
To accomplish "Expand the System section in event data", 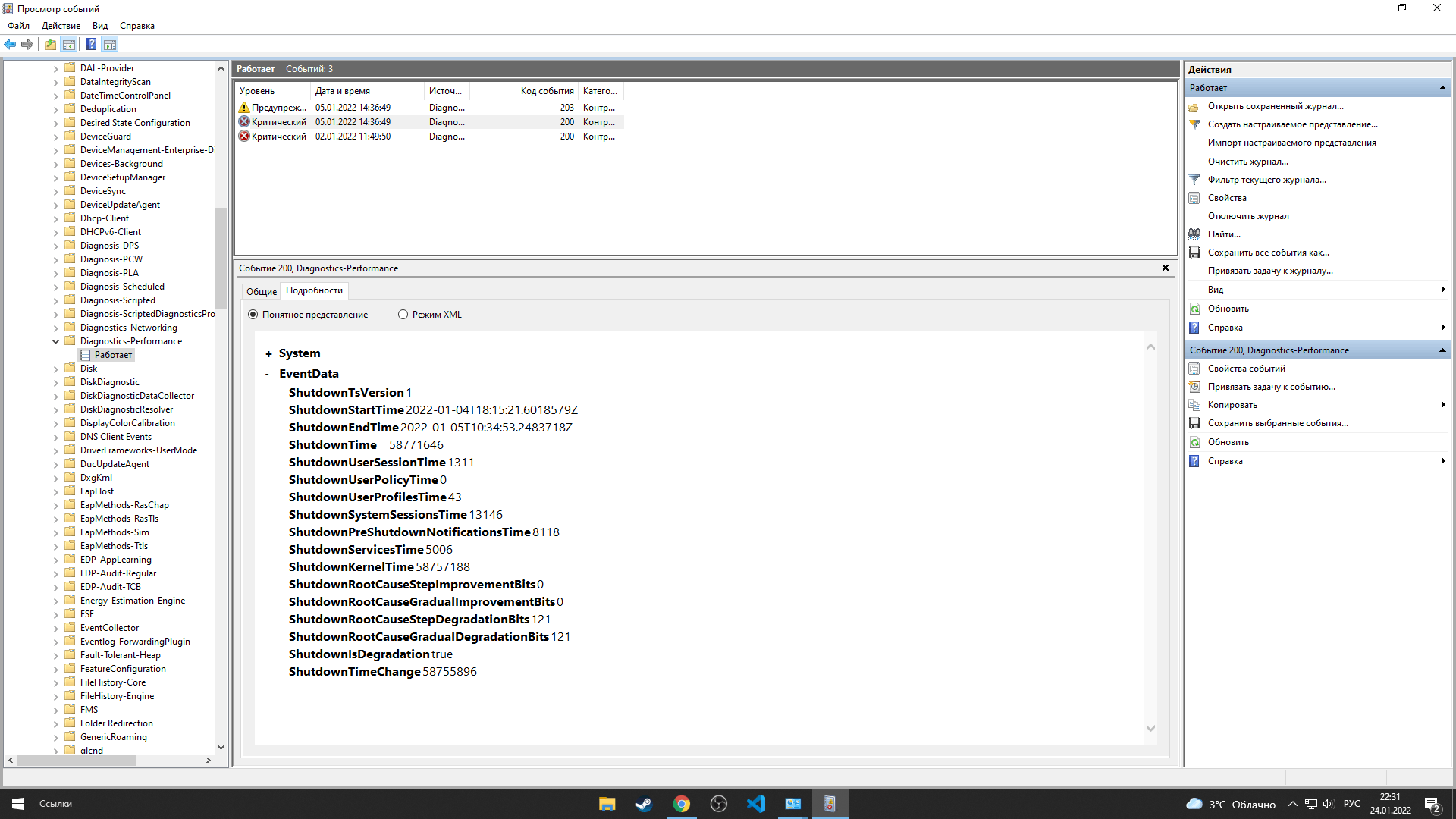I will pyautogui.click(x=269, y=352).
